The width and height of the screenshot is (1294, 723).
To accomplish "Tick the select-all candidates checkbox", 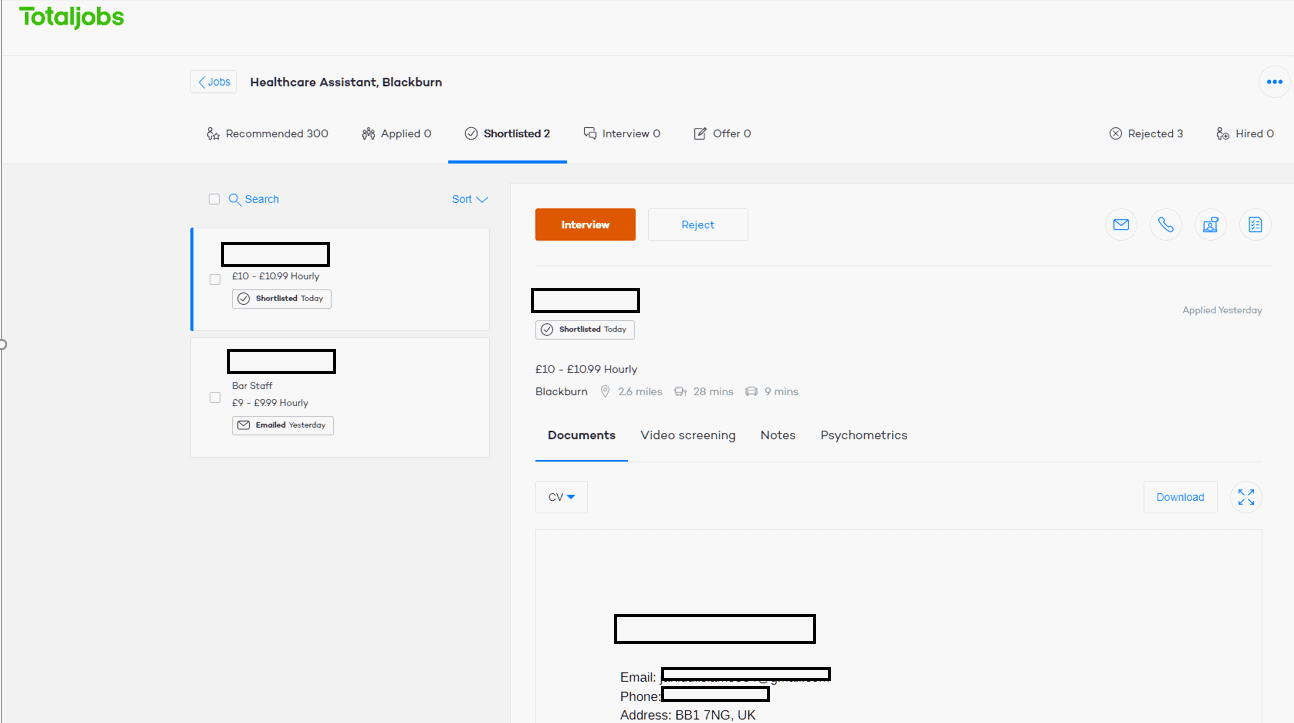I will pos(214,199).
